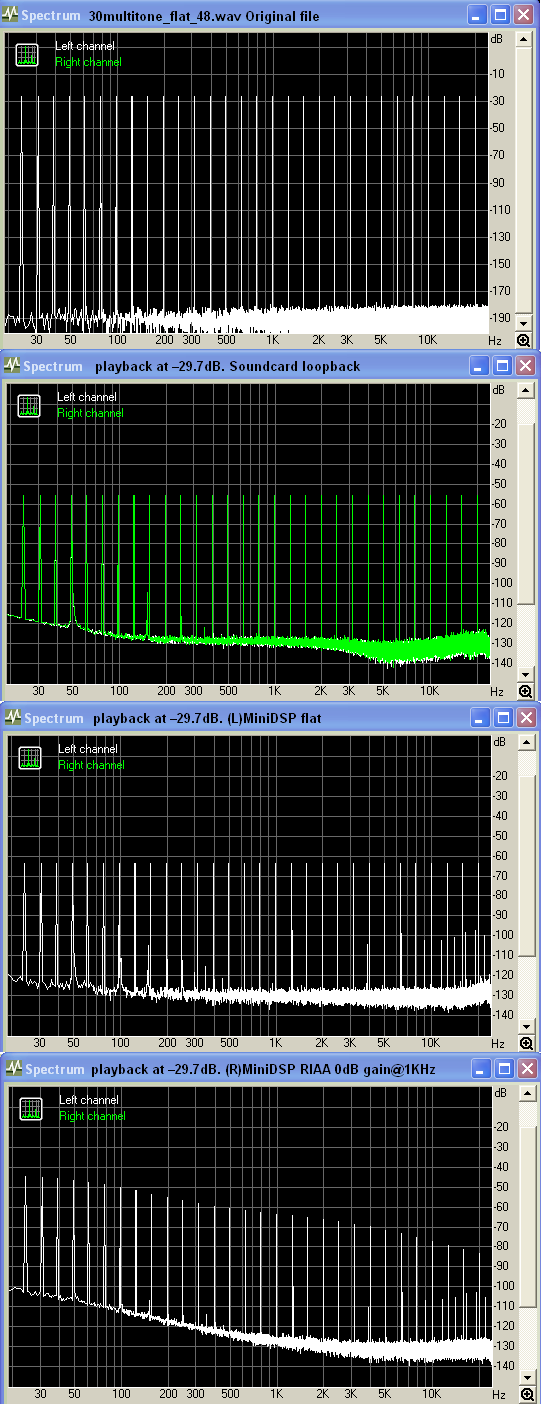
Task: Open system menu icon of MiniDSP flat window
Action: [13, 718]
